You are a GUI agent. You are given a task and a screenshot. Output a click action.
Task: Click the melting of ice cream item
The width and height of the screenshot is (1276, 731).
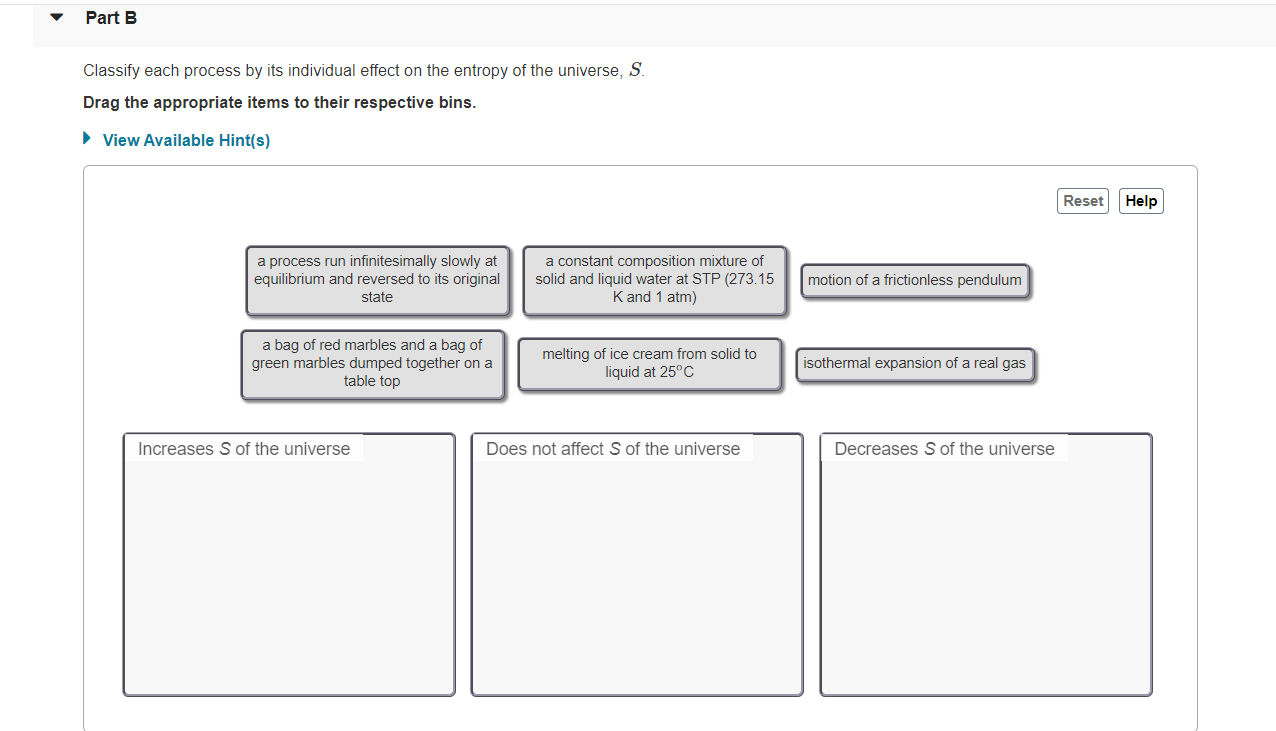tap(649, 363)
